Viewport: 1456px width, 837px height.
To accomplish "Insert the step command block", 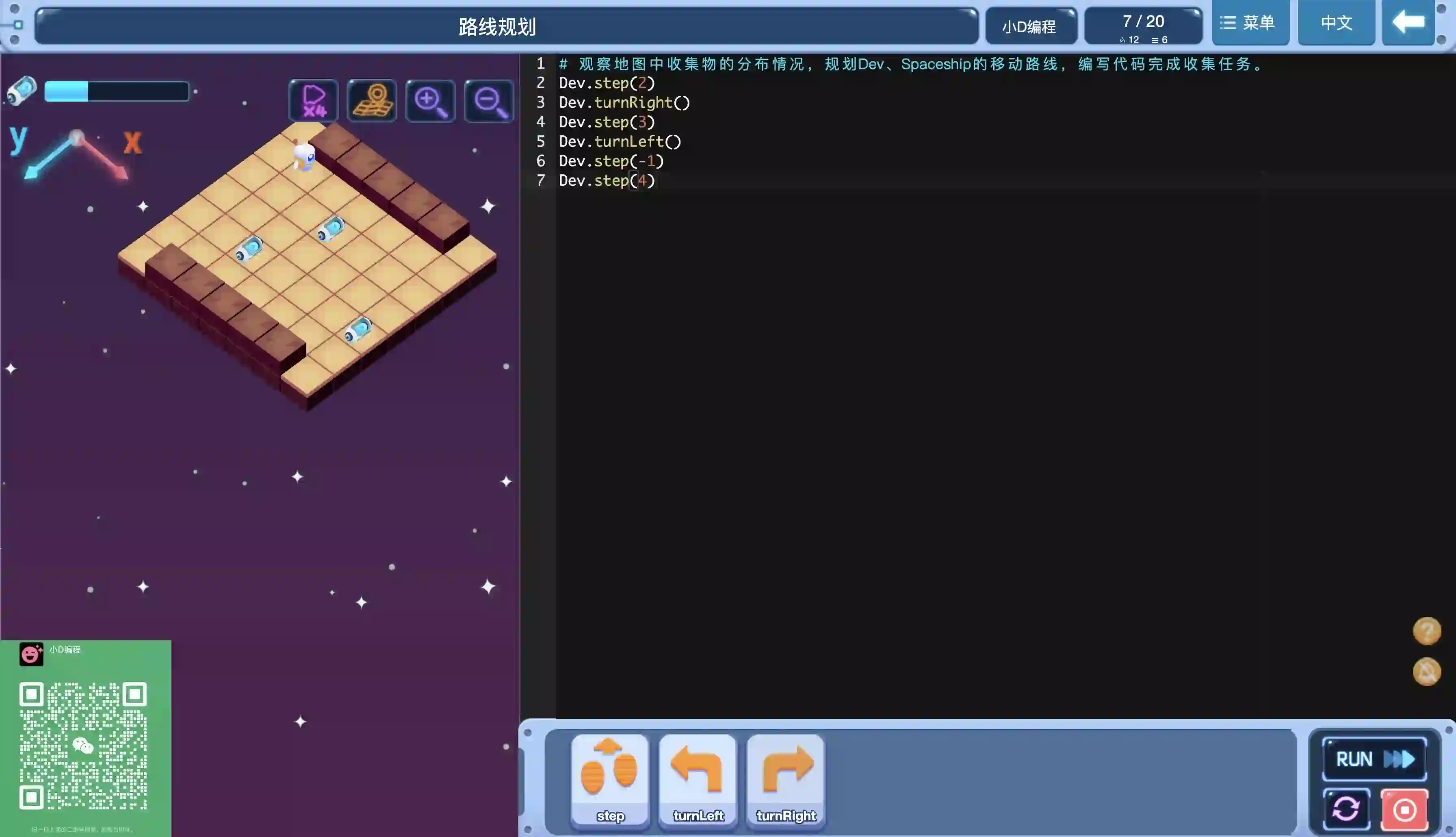I will pyautogui.click(x=610, y=781).
